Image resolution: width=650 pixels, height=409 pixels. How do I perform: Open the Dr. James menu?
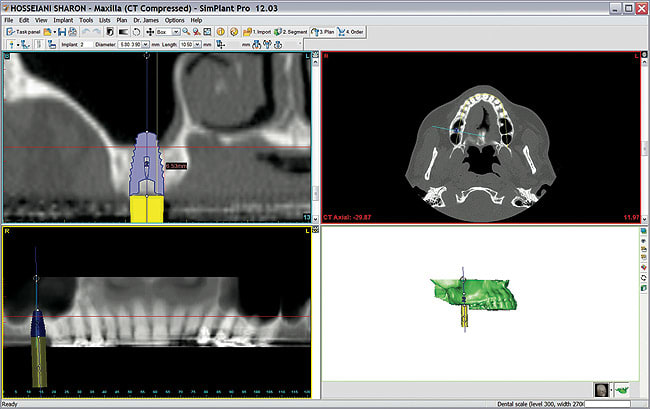click(144, 20)
